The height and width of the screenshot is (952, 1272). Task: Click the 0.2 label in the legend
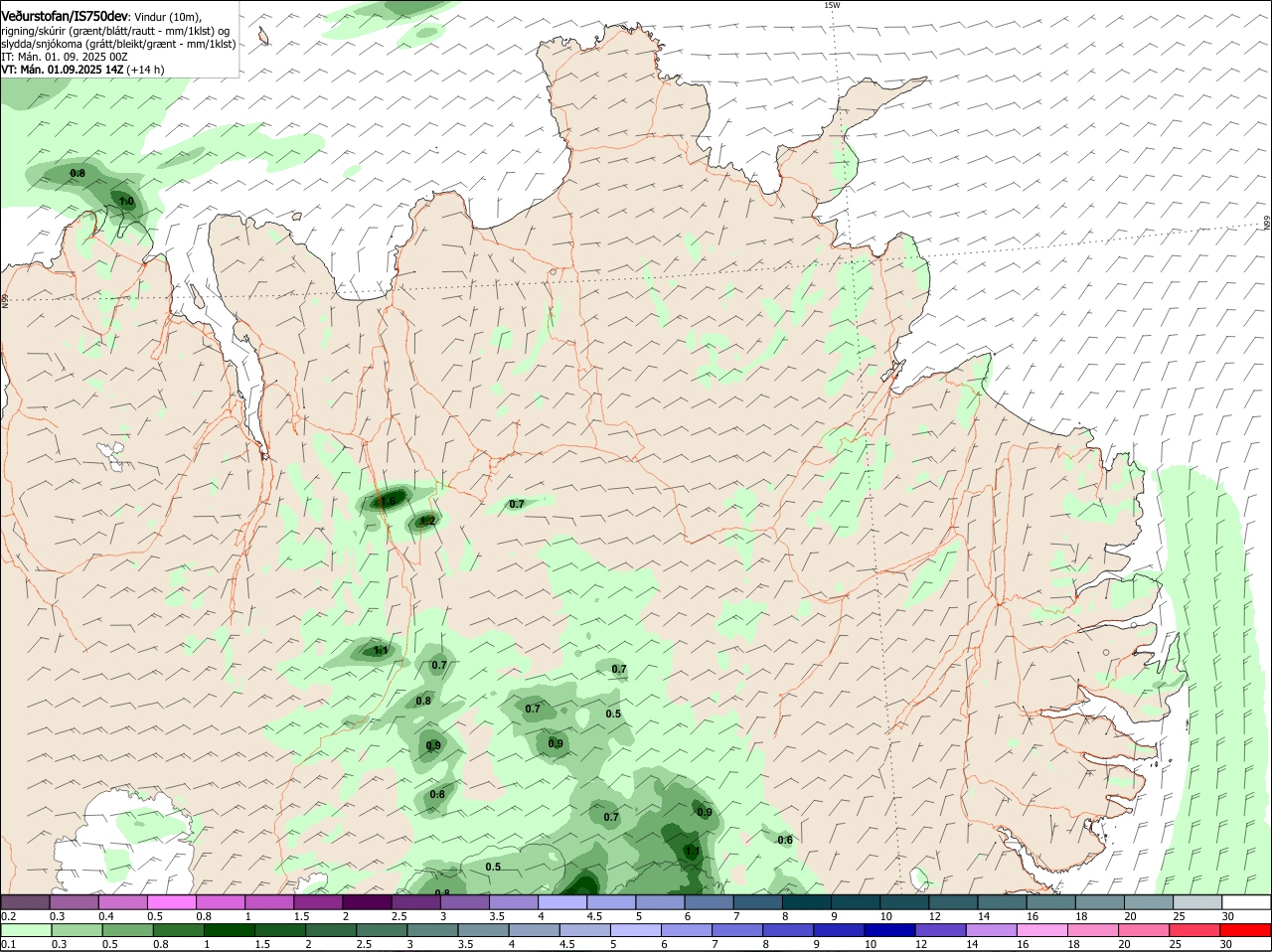(x=8, y=916)
